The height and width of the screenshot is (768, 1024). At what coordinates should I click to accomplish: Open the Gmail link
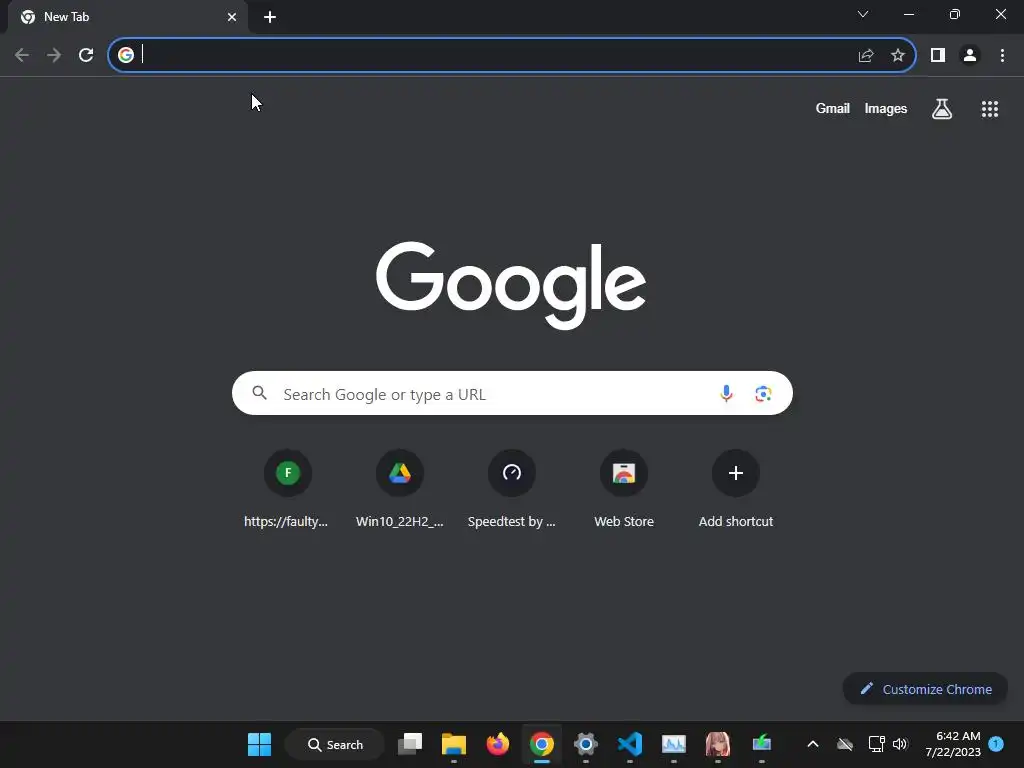pyautogui.click(x=832, y=108)
